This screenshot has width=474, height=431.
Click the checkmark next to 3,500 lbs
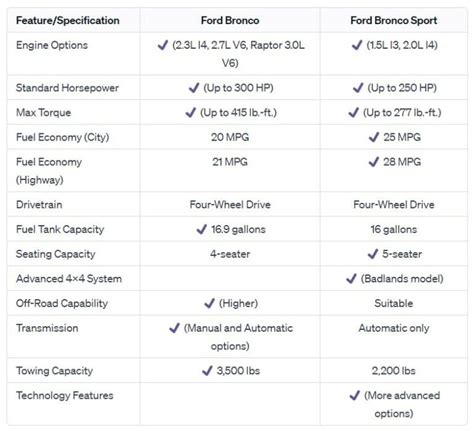(x=207, y=370)
